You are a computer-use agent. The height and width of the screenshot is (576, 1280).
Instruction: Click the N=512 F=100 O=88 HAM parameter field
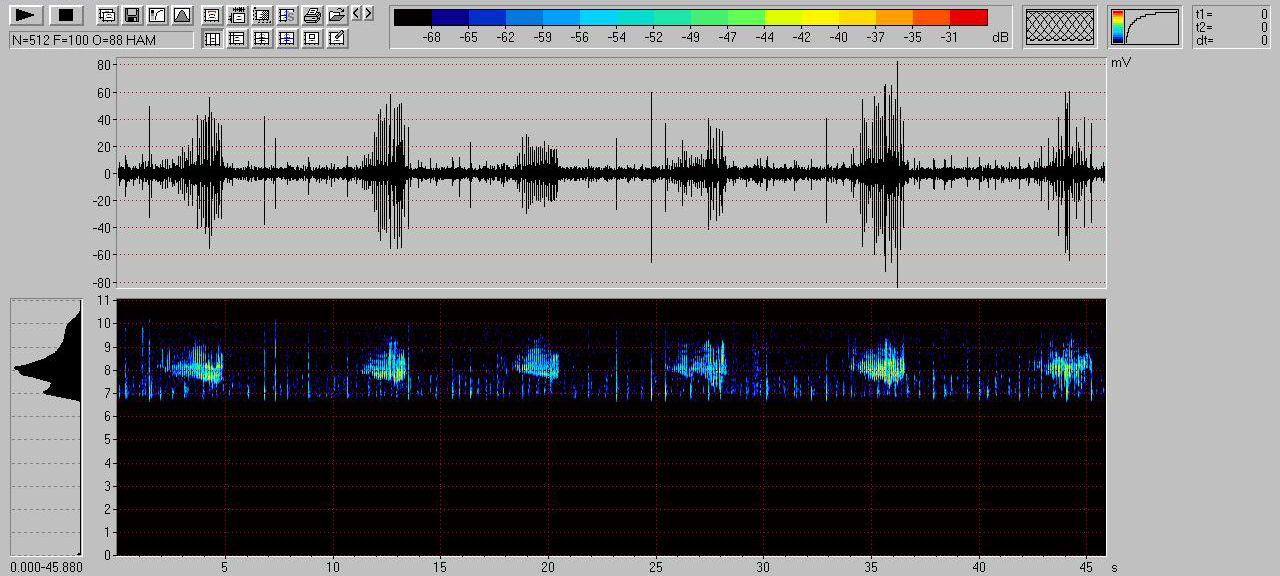[x=101, y=39]
